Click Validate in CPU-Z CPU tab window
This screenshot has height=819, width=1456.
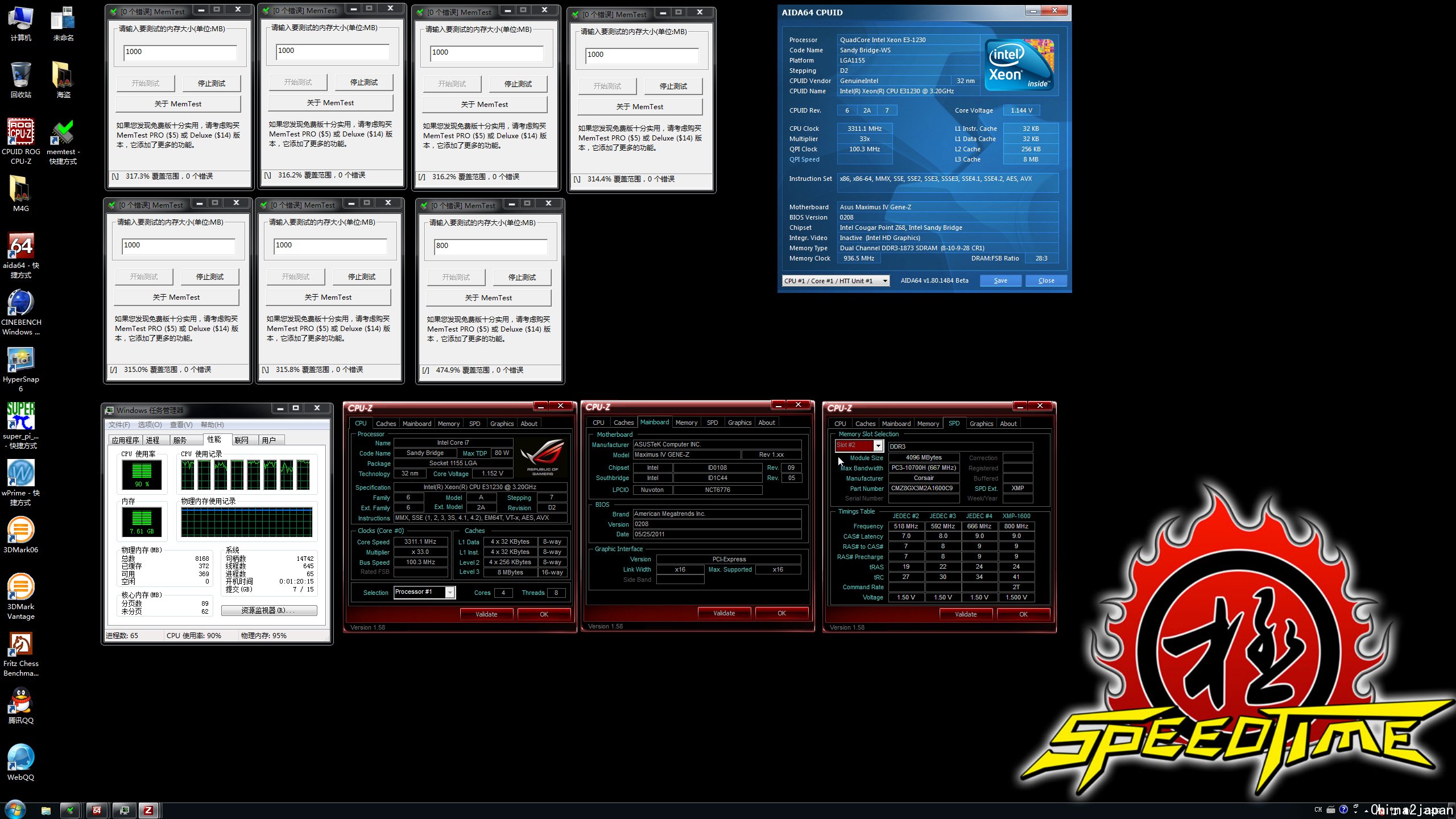[486, 614]
